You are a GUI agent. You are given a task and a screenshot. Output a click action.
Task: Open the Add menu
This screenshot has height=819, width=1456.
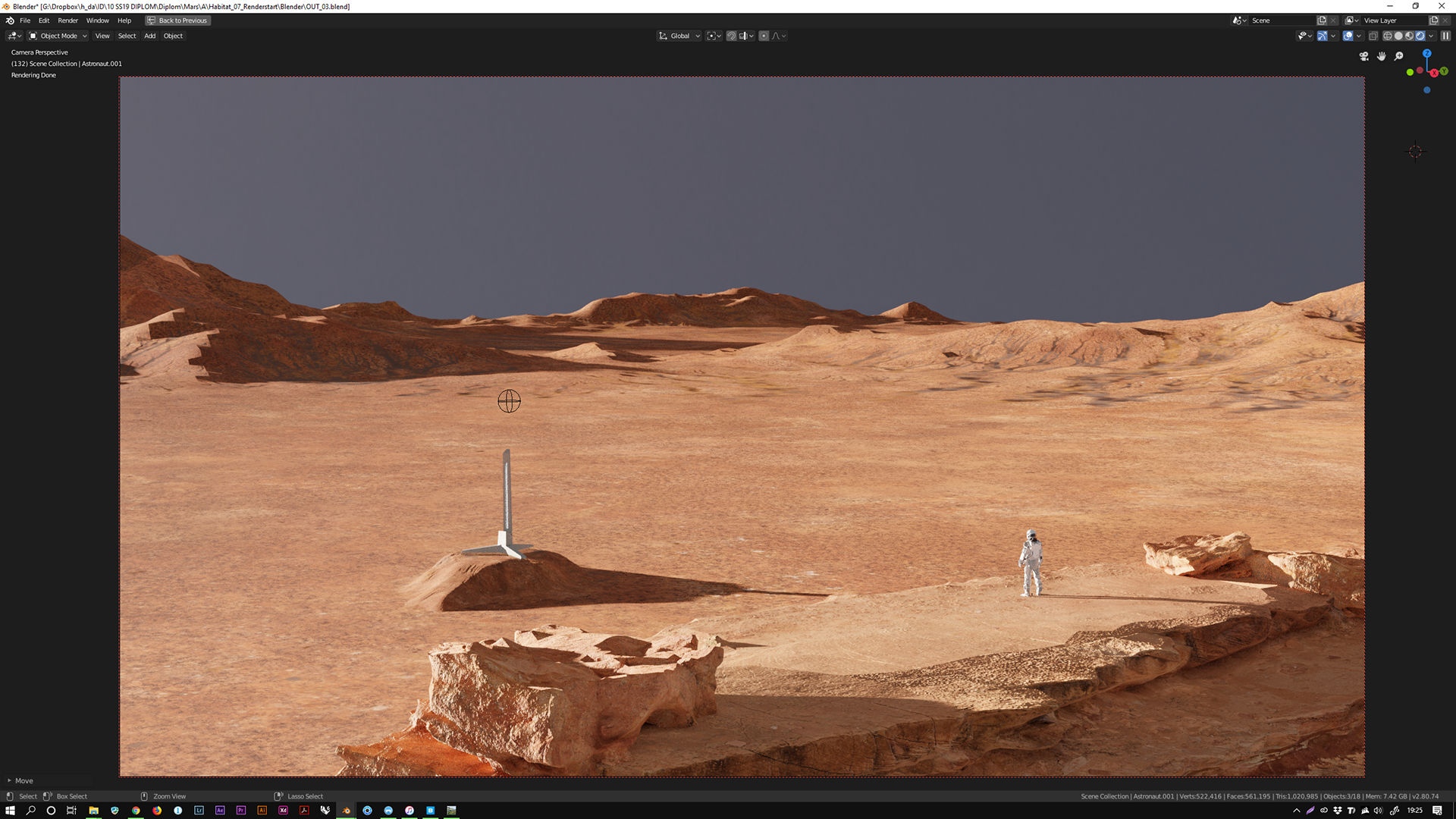click(149, 36)
